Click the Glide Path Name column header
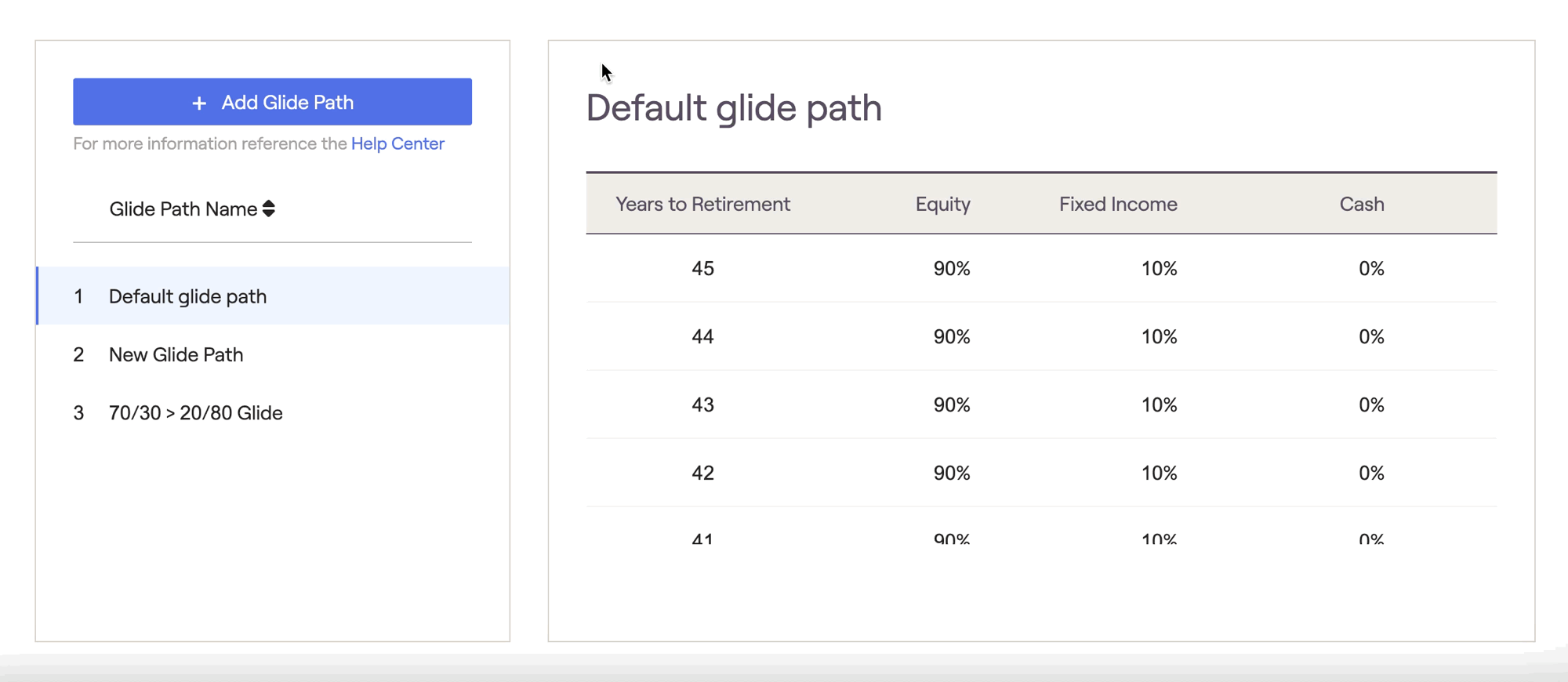Image resolution: width=1568 pixels, height=682 pixels. coord(183,209)
